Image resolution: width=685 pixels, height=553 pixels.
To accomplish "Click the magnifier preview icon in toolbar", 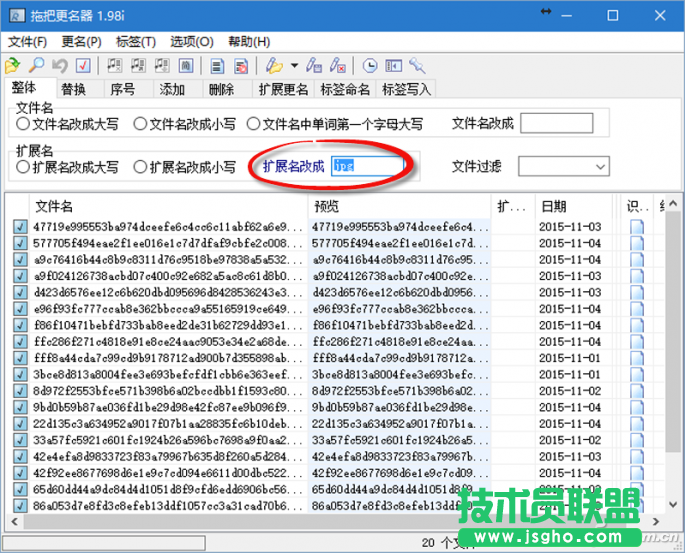I will 35,66.
